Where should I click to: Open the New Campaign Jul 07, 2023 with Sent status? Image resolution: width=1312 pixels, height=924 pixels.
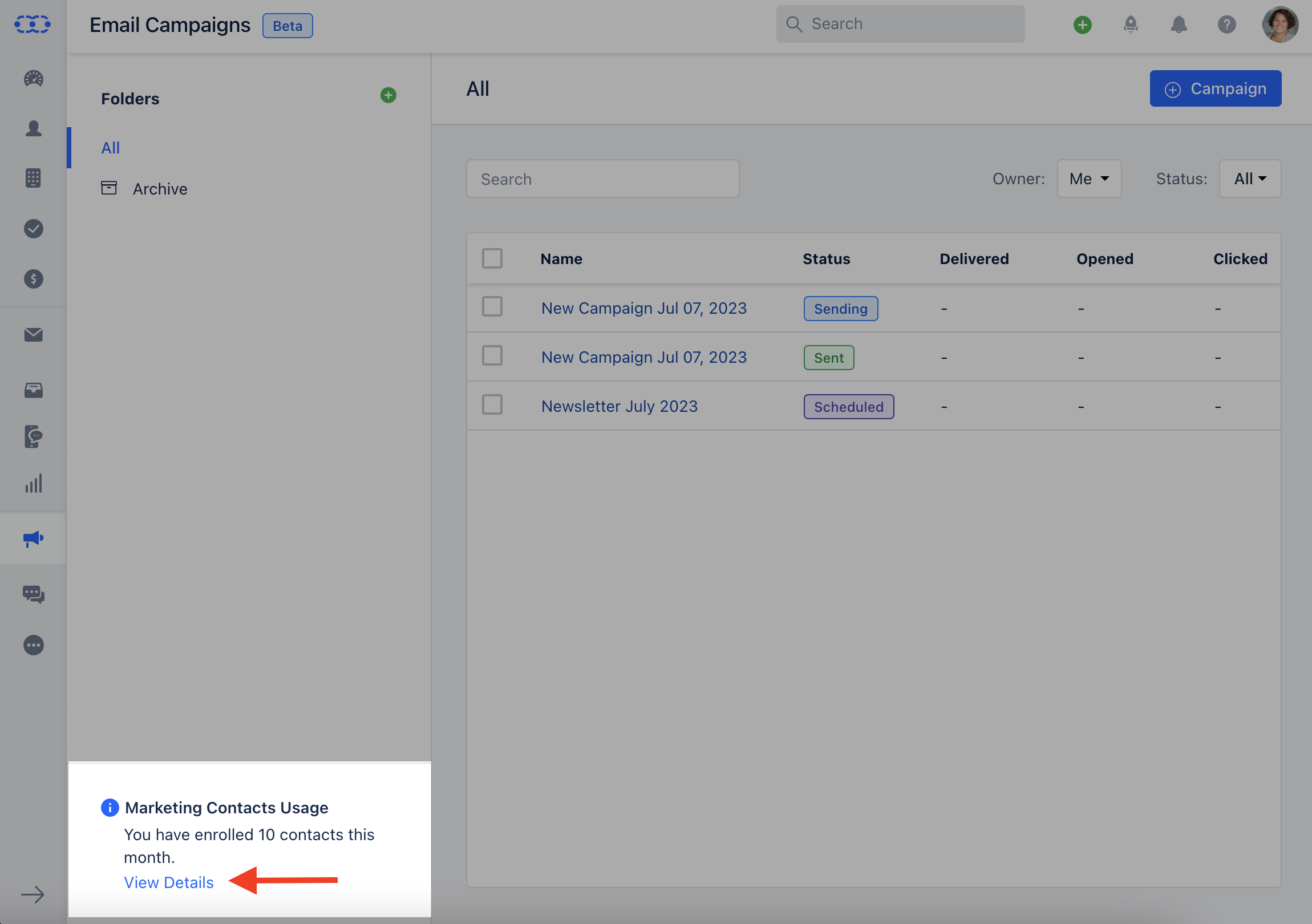click(644, 358)
